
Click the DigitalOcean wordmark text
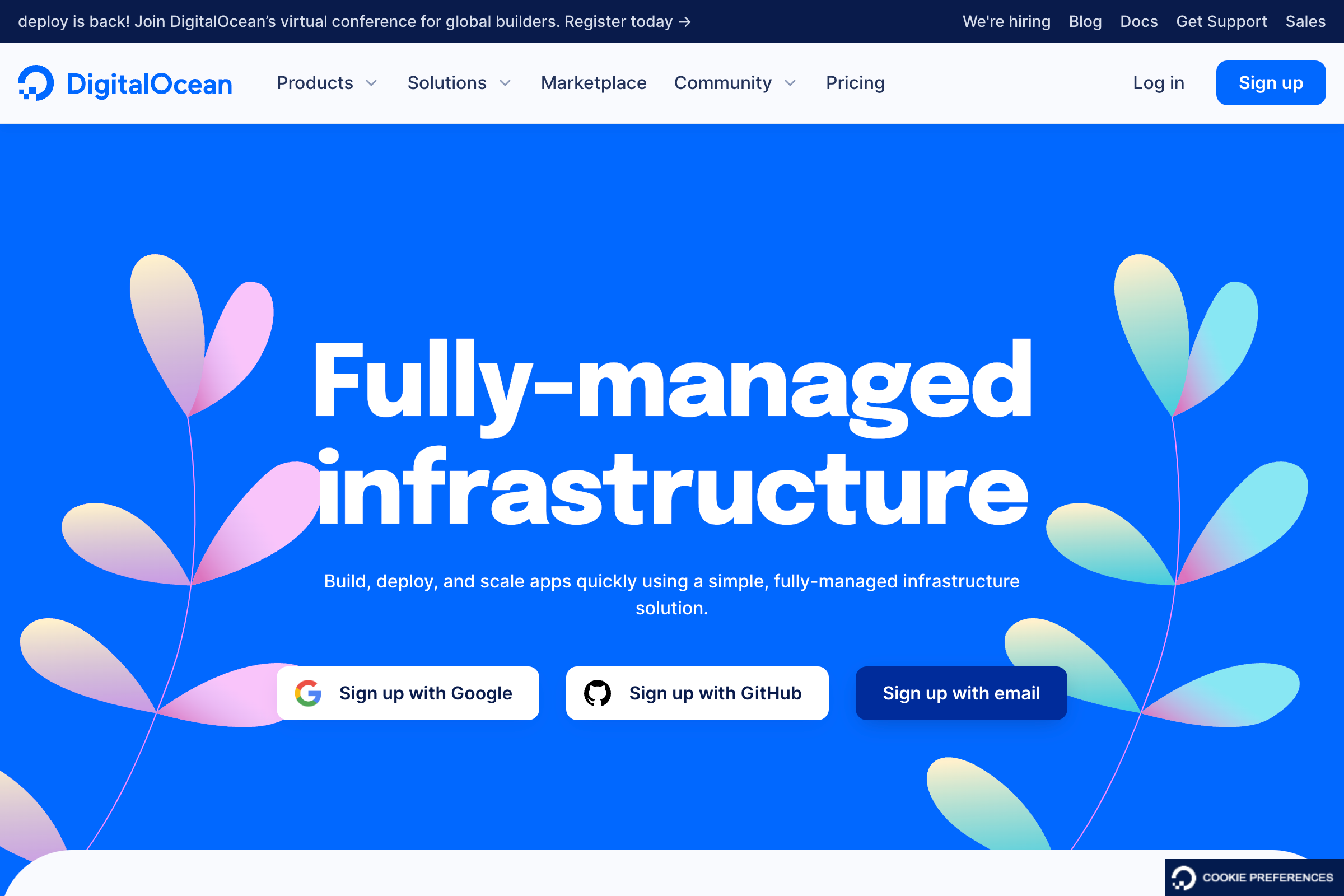tap(150, 84)
